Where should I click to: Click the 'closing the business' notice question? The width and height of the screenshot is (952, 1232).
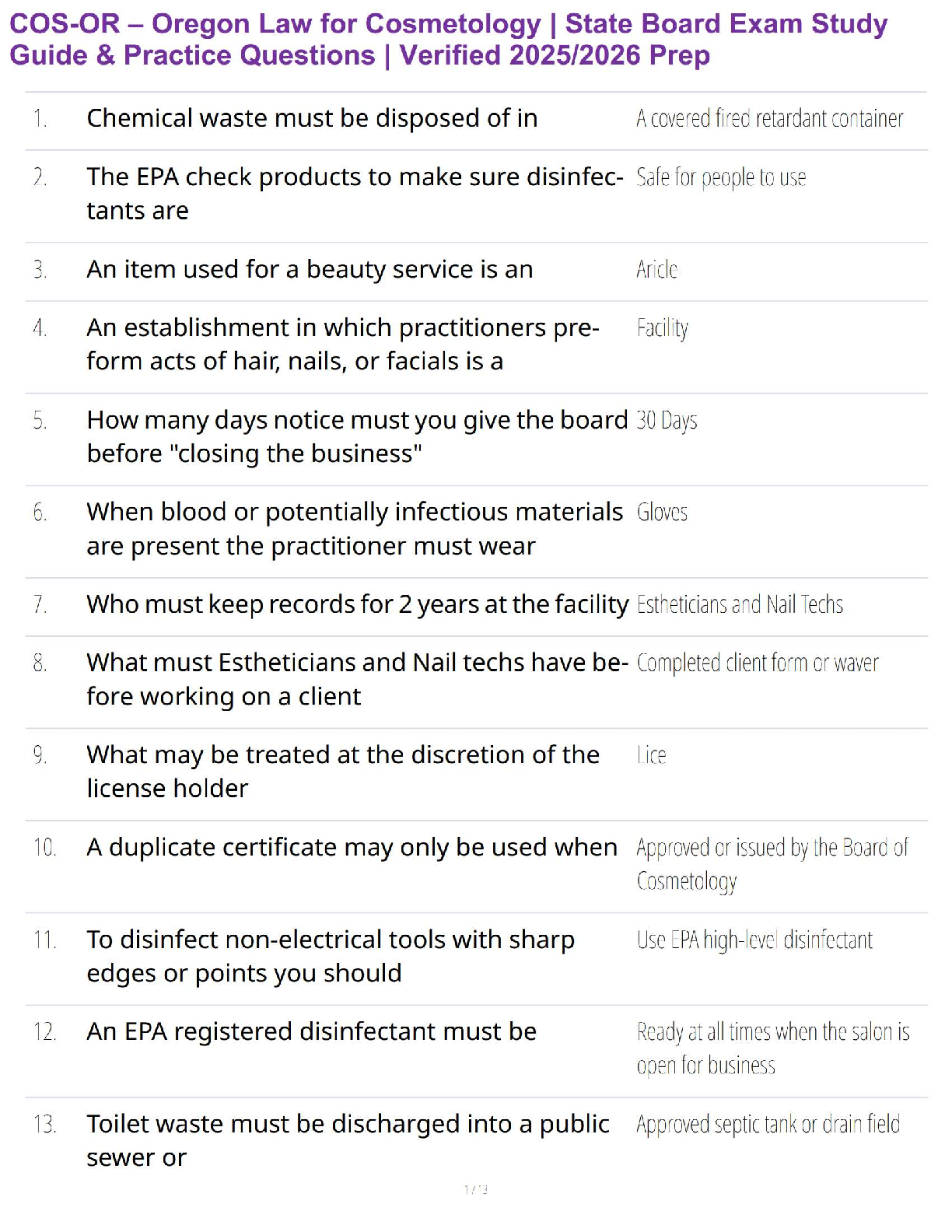pyautogui.click(x=356, y=436)
